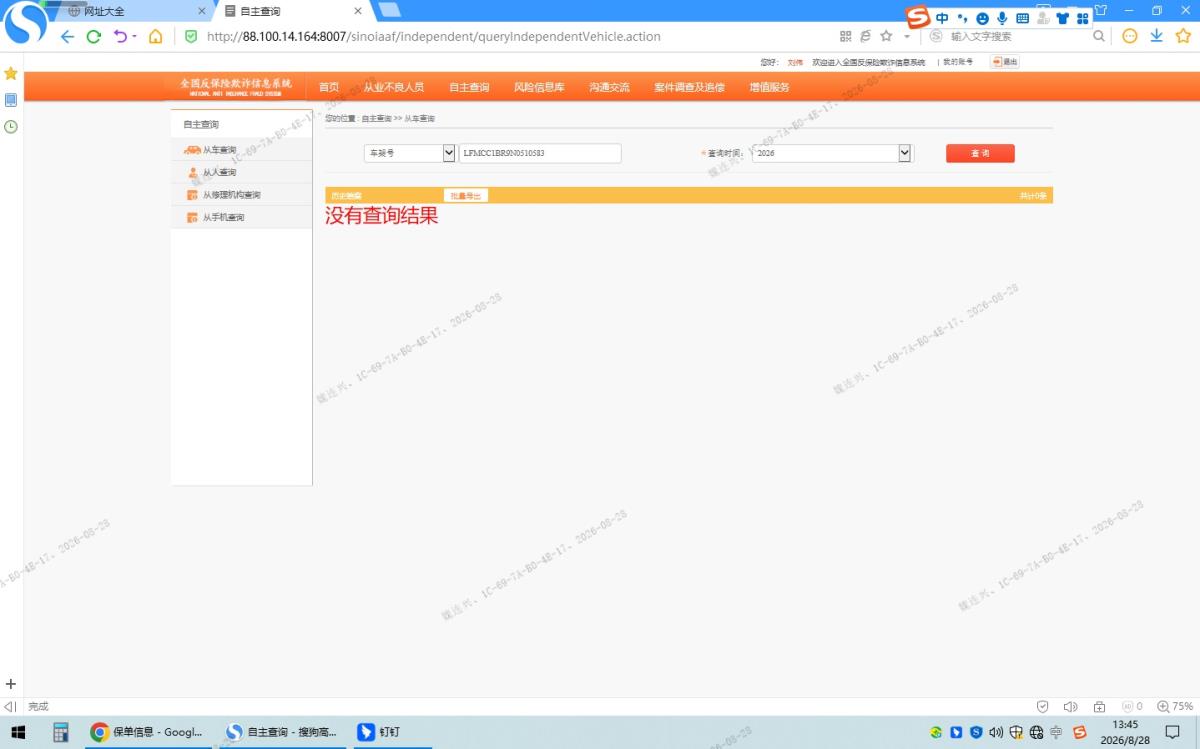Click the browser address bar URL
Viewport: 1200px width, 749px height.
(x=433, y=36)
